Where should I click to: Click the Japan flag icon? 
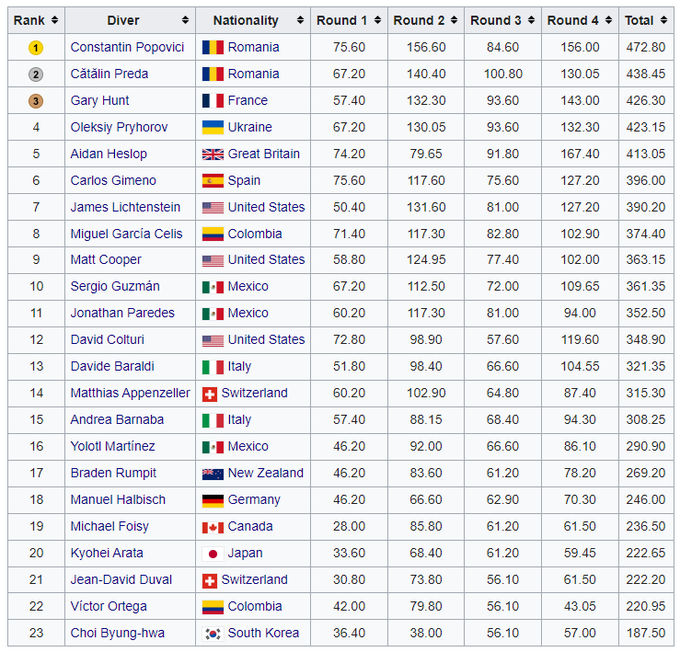point(212,553)
